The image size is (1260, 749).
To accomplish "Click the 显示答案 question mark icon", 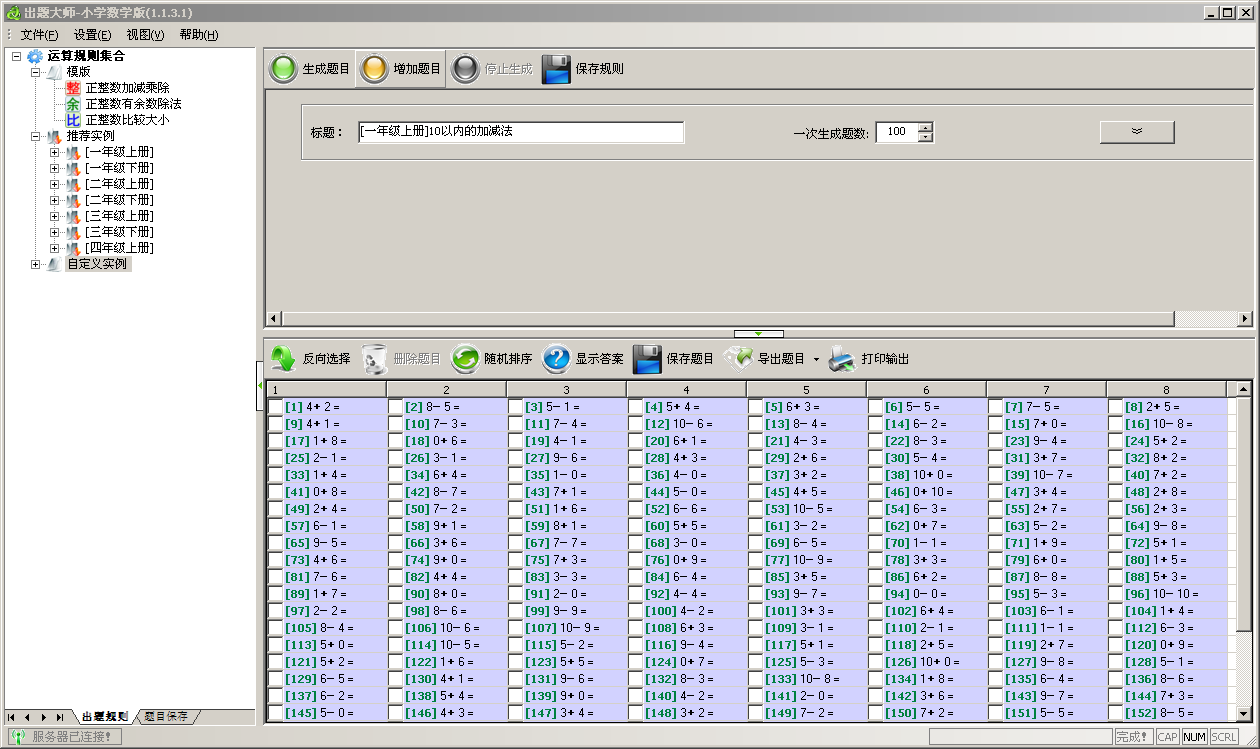I will pyautogui.click(x=556, y=359).
